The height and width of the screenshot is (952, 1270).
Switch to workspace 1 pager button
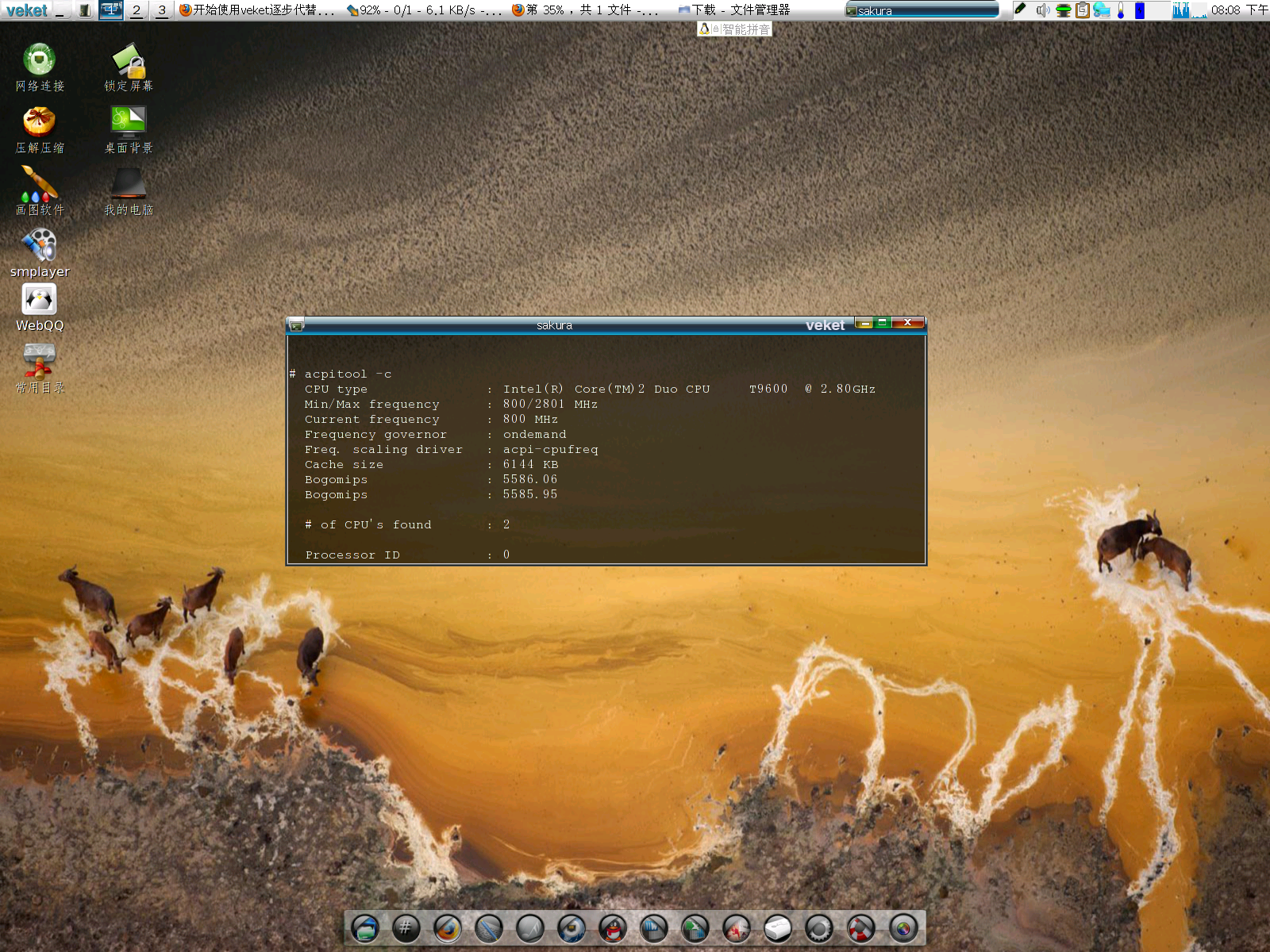point(111,10)
